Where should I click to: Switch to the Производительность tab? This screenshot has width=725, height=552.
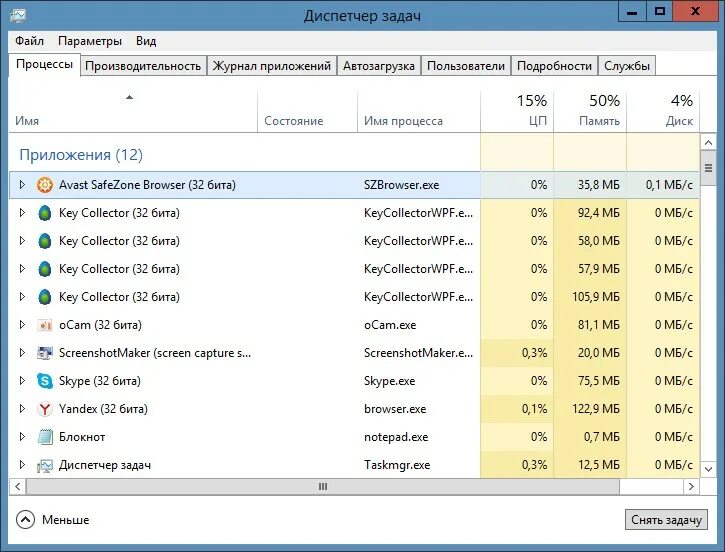pyautogui.click(x=143, y=66)
